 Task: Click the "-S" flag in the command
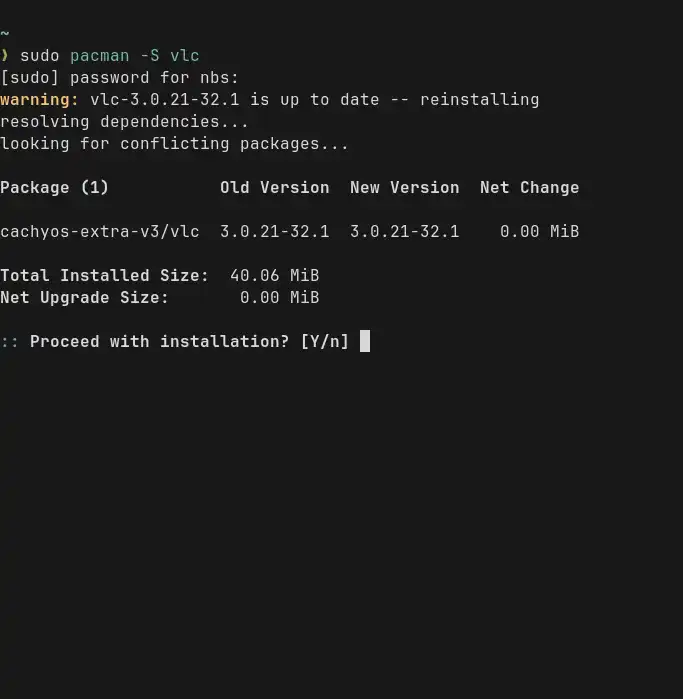tap(149, 56)
